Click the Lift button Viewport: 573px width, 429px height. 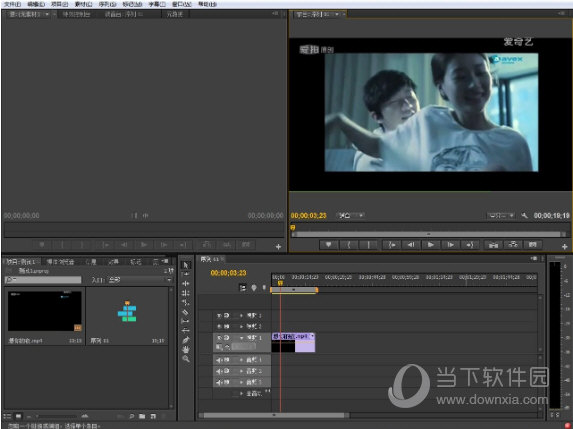[x=493, y=245]
